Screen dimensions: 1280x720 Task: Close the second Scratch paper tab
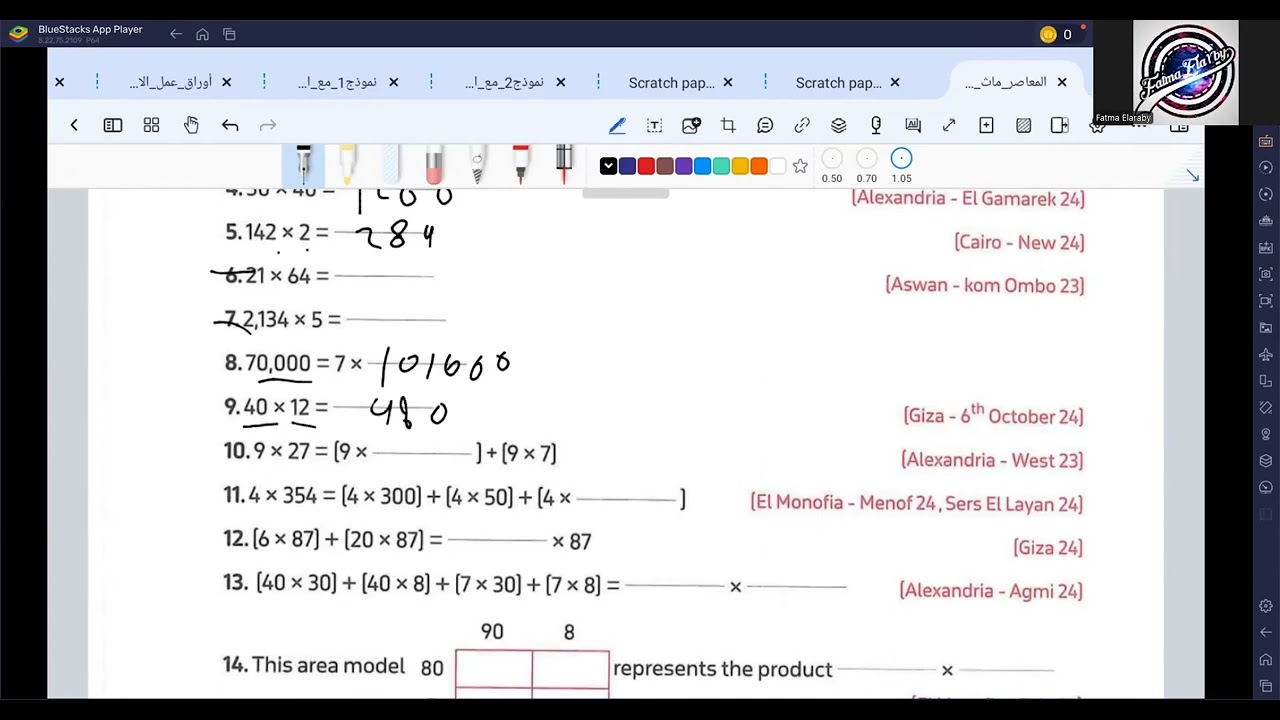[895, 82]
